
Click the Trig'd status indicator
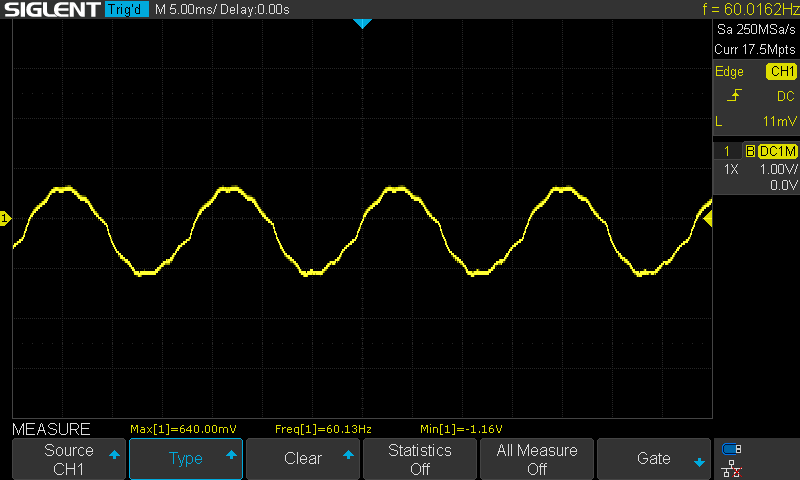coord(127,10)
